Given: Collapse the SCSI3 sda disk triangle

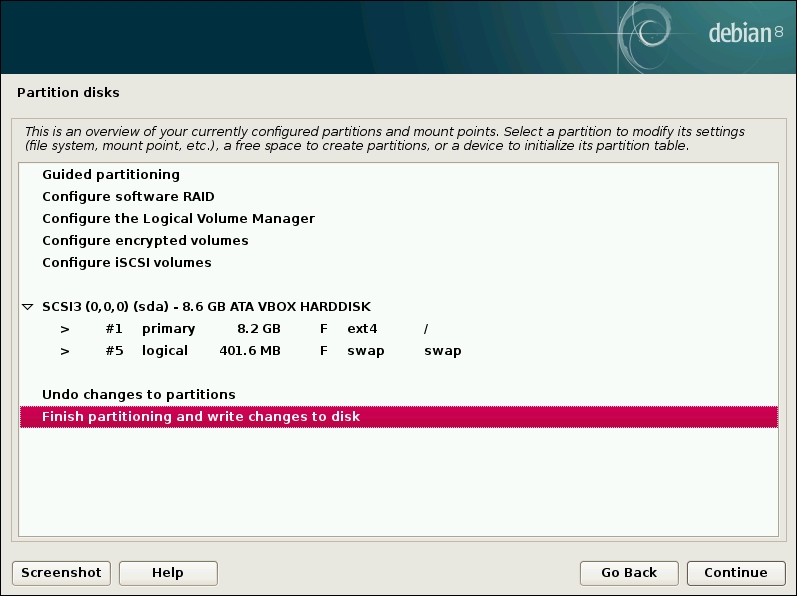Looking at the screenshot, I should (x=28, y=307).
